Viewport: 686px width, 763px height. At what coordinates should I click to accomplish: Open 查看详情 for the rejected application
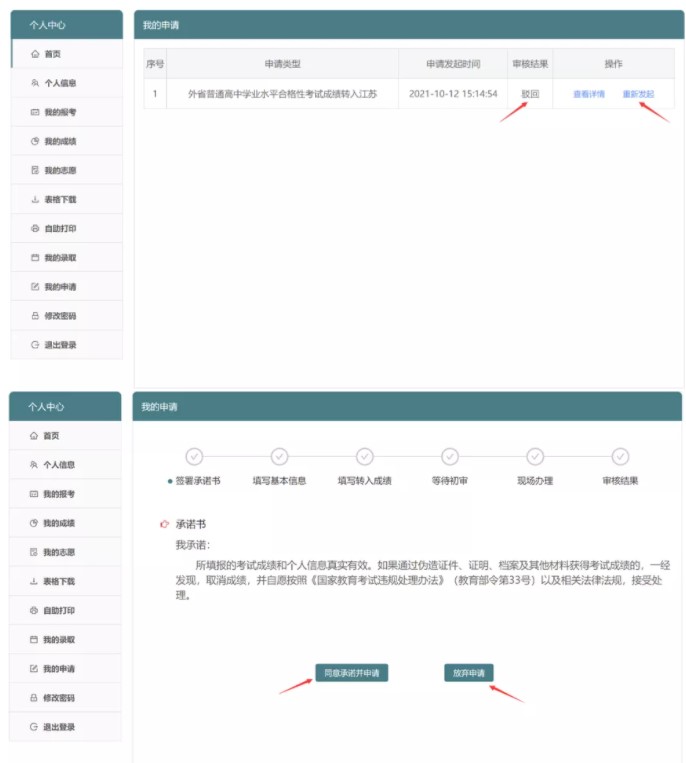click(x=588, y=95)
